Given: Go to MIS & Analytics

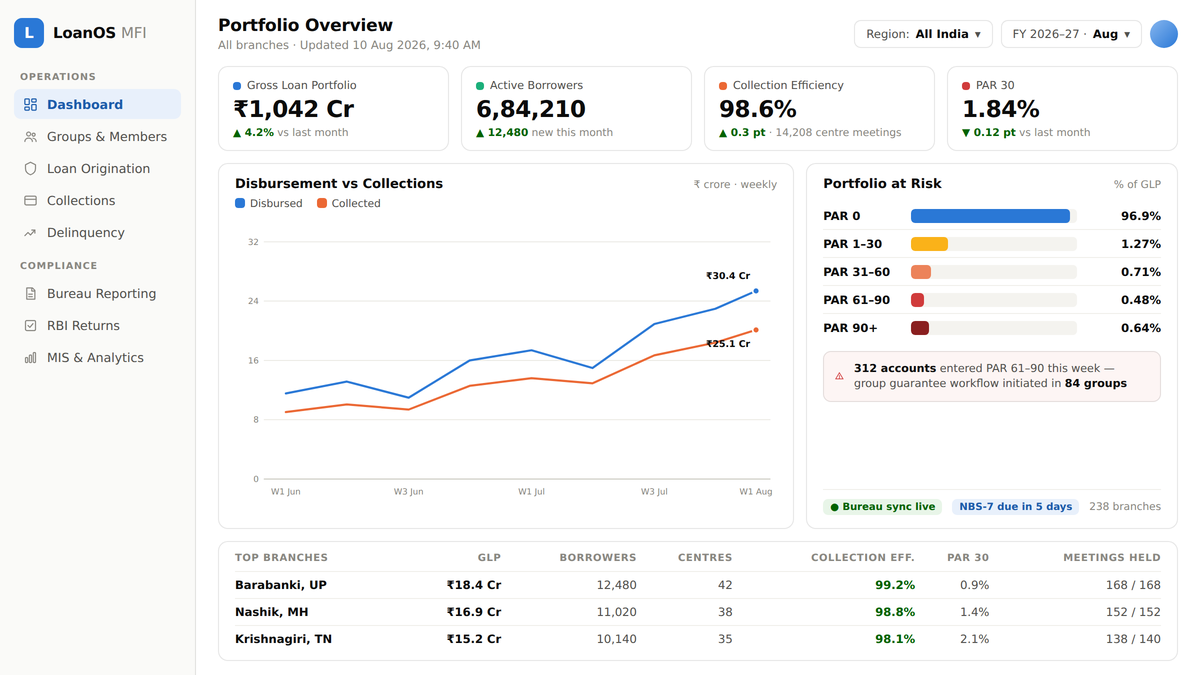Looking at the screenshot, I should click(x=97, y=358).
